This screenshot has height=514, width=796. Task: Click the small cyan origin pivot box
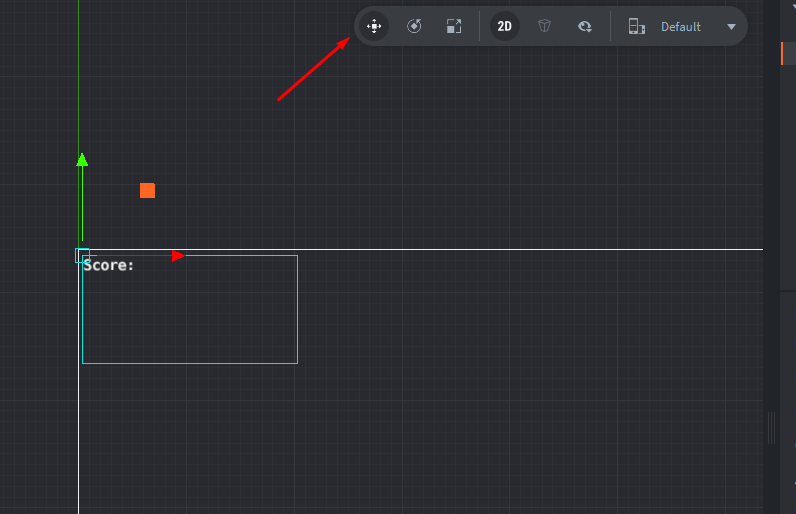pos(82,255)
